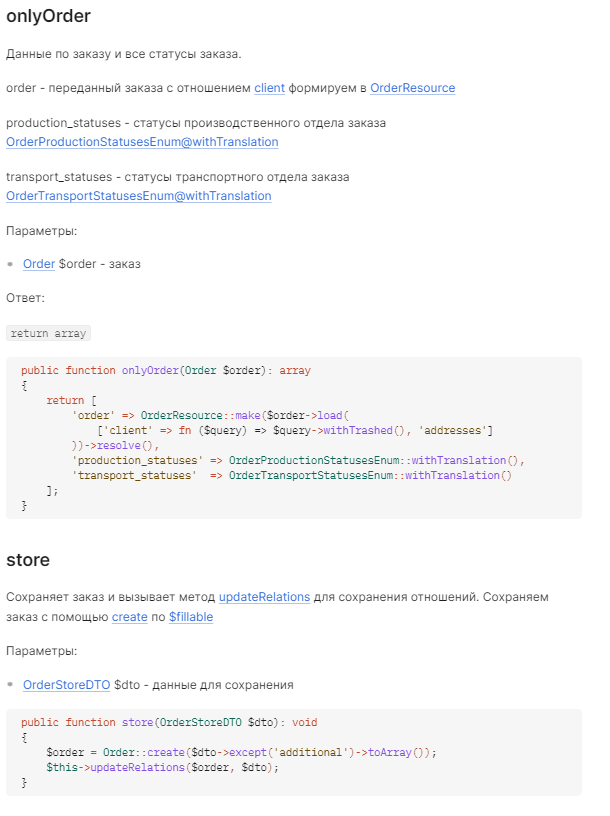Follow the OrderProductionStatusesEnum@withTranslation link
The width and height of the screenshot is (610, 816).
[142, 142]
